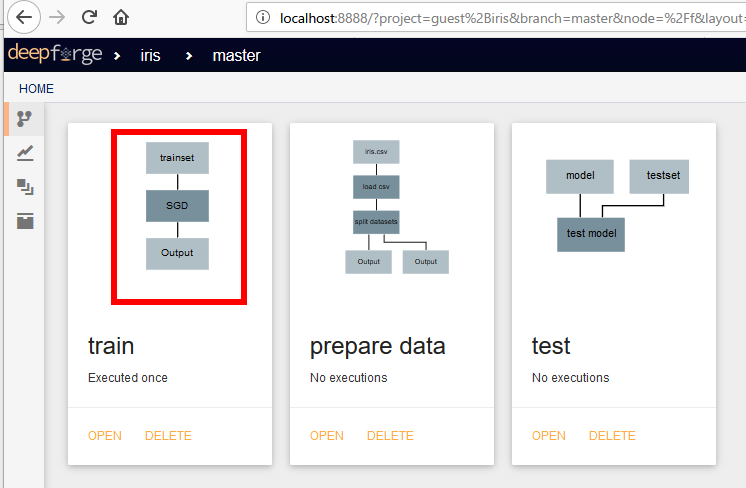Go to browser home page icon

121,18
